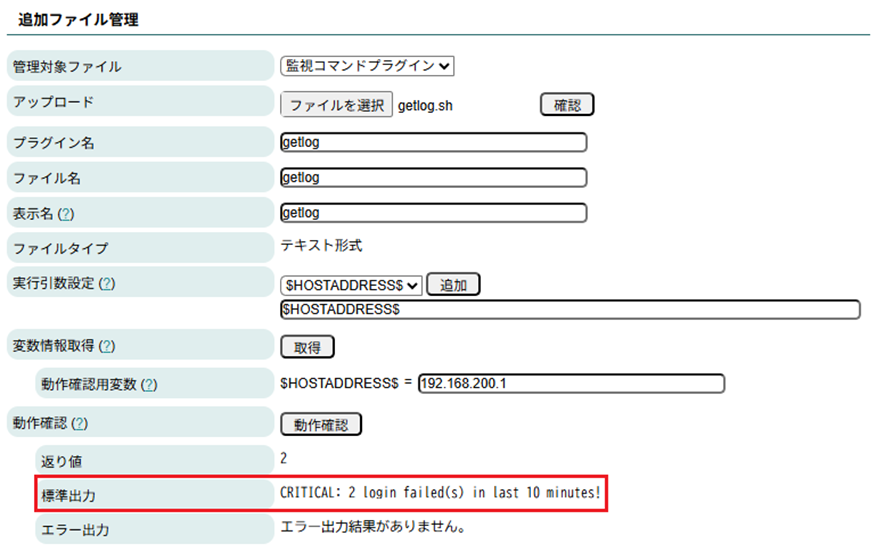Open help link beside 表示名

[x=67, y=214]
